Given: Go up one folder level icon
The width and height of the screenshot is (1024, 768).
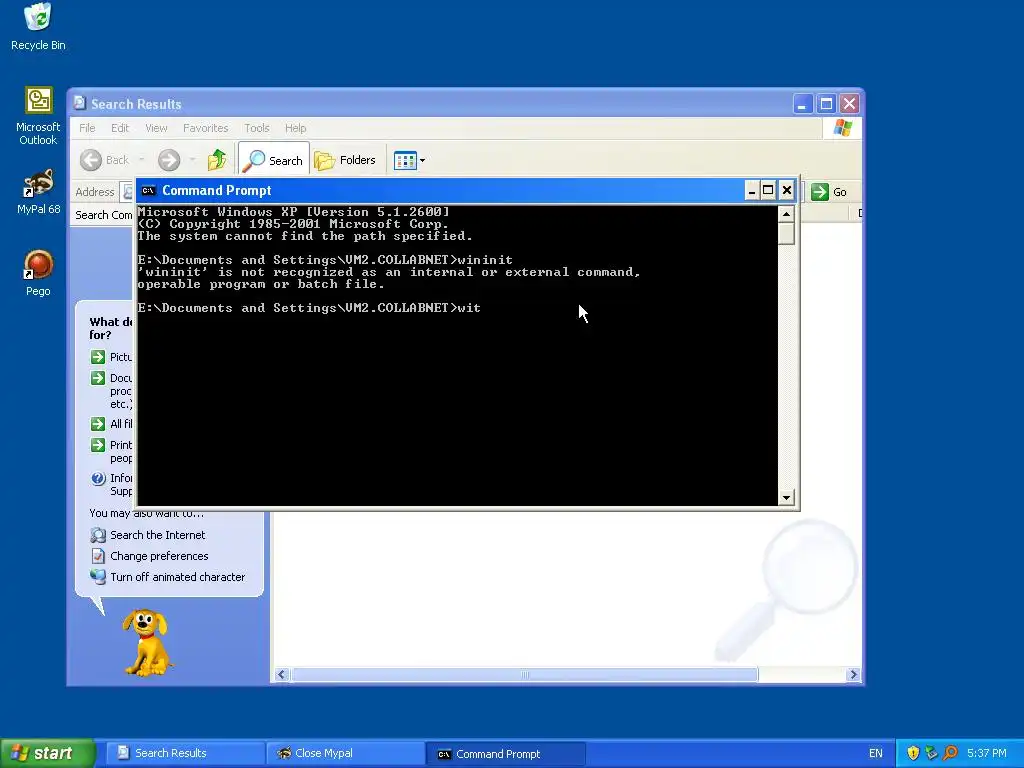Looking at the screenshot, I should coord(217,160).
